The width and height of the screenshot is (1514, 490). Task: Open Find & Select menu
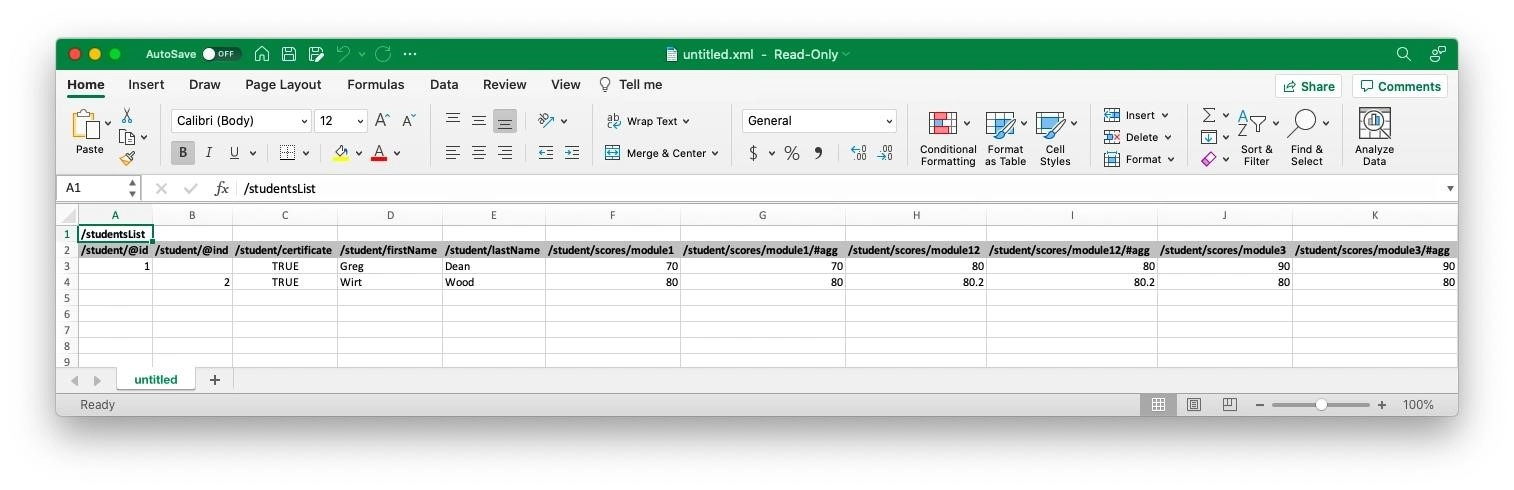click(x=1307, y=138)
